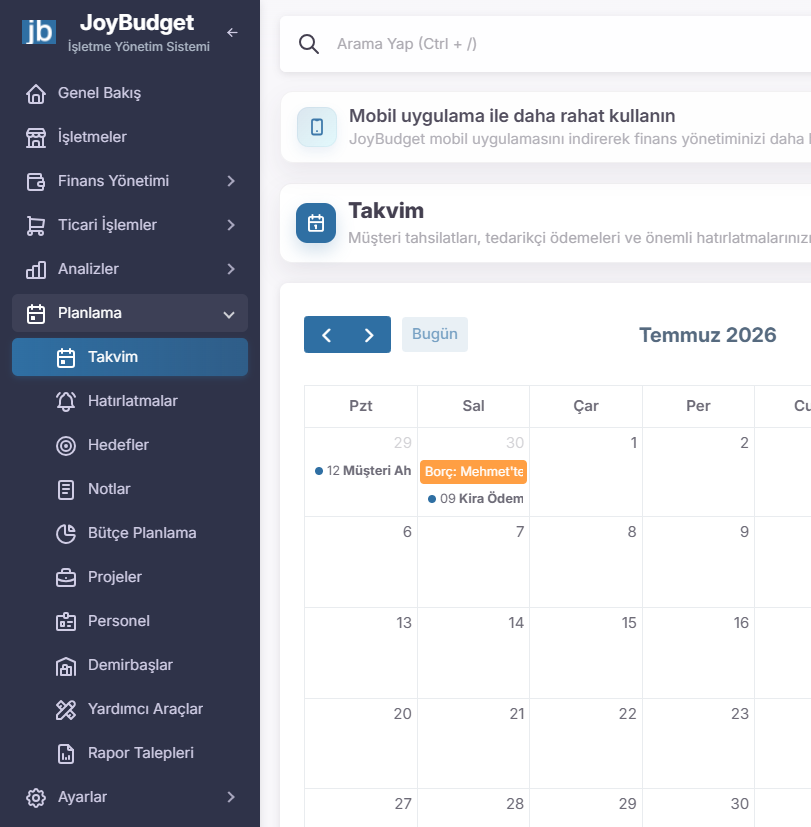
Task: Click the Yardımcı Araçlar tools icon
Action: pos(66,709)
